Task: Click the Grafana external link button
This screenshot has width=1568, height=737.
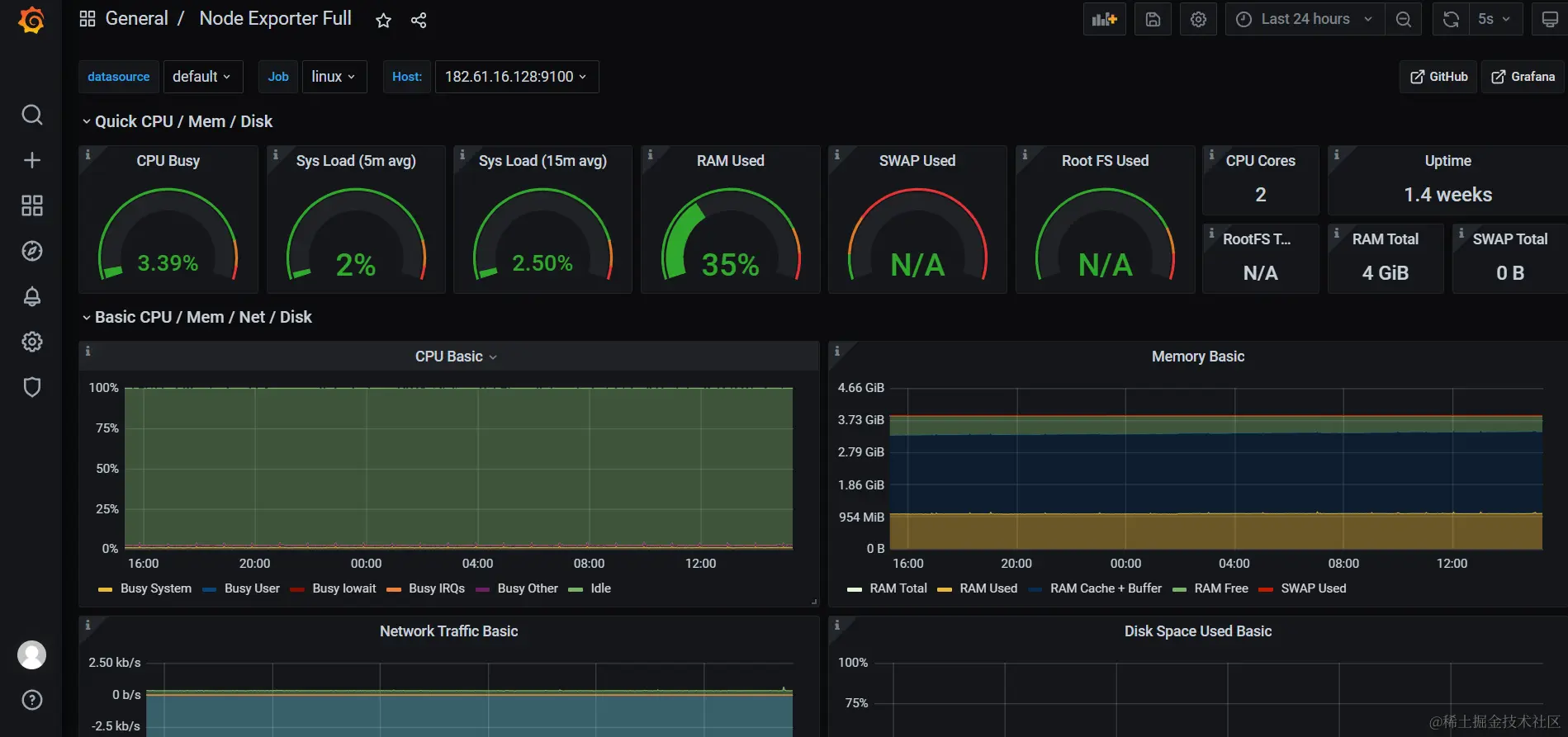Action: pos(1523,77)
